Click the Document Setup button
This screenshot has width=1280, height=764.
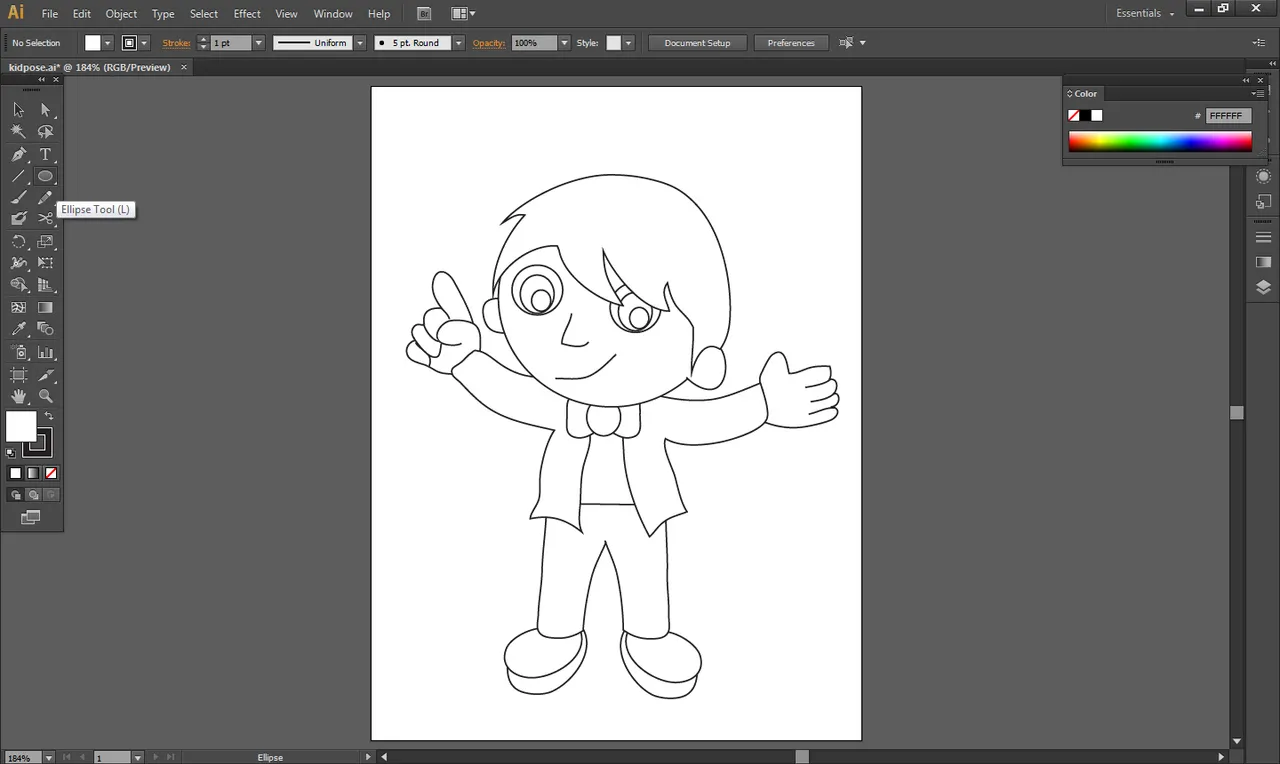(x=697, y=43)
